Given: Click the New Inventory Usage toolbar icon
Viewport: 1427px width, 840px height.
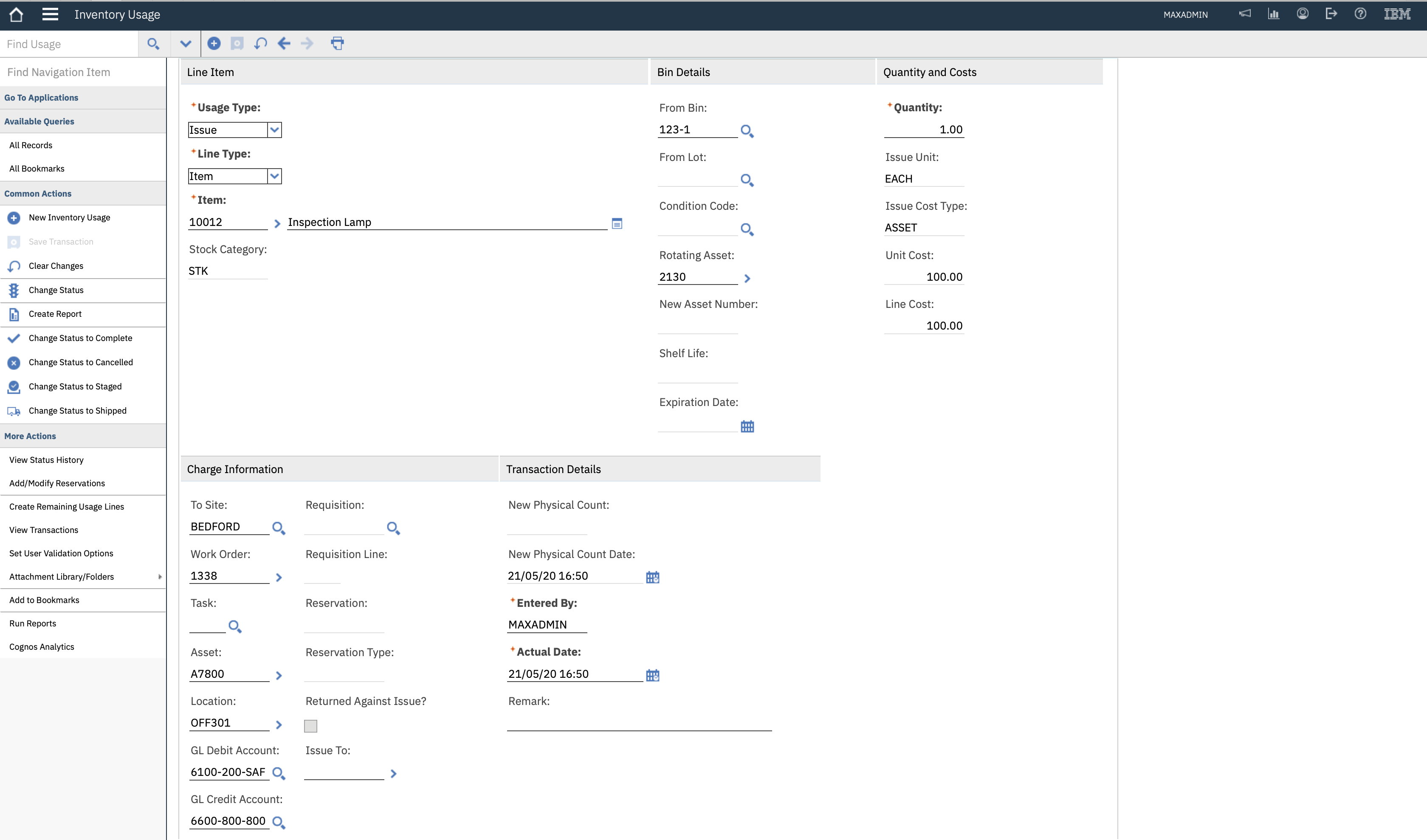Looking at the screenshot, I should [214, 44].
